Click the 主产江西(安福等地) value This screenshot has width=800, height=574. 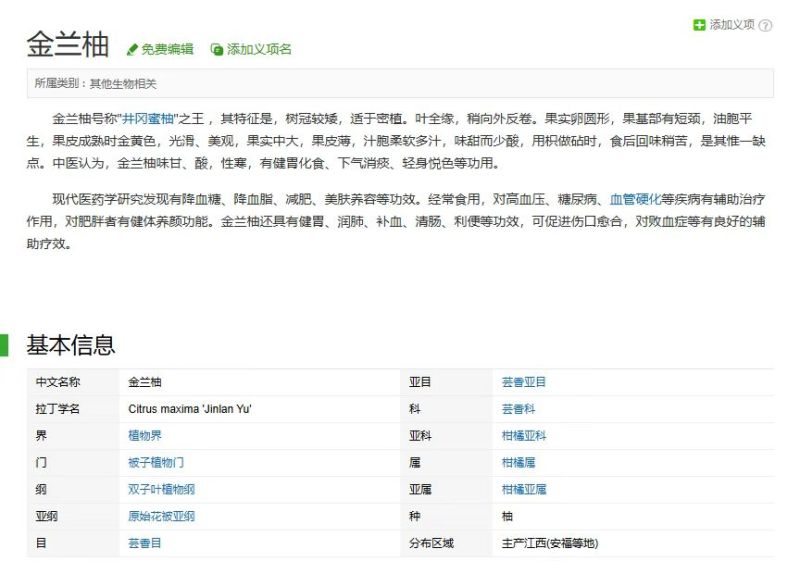click(x=550, y=543)
